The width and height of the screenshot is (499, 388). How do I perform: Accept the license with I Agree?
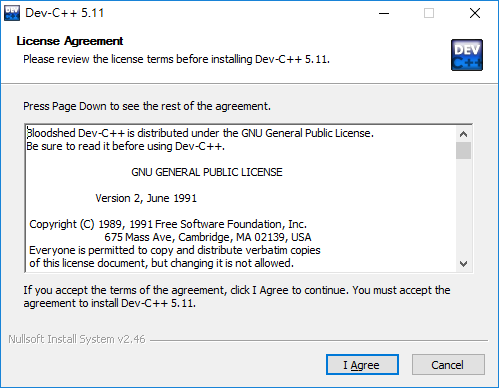[x=362, y=365]
